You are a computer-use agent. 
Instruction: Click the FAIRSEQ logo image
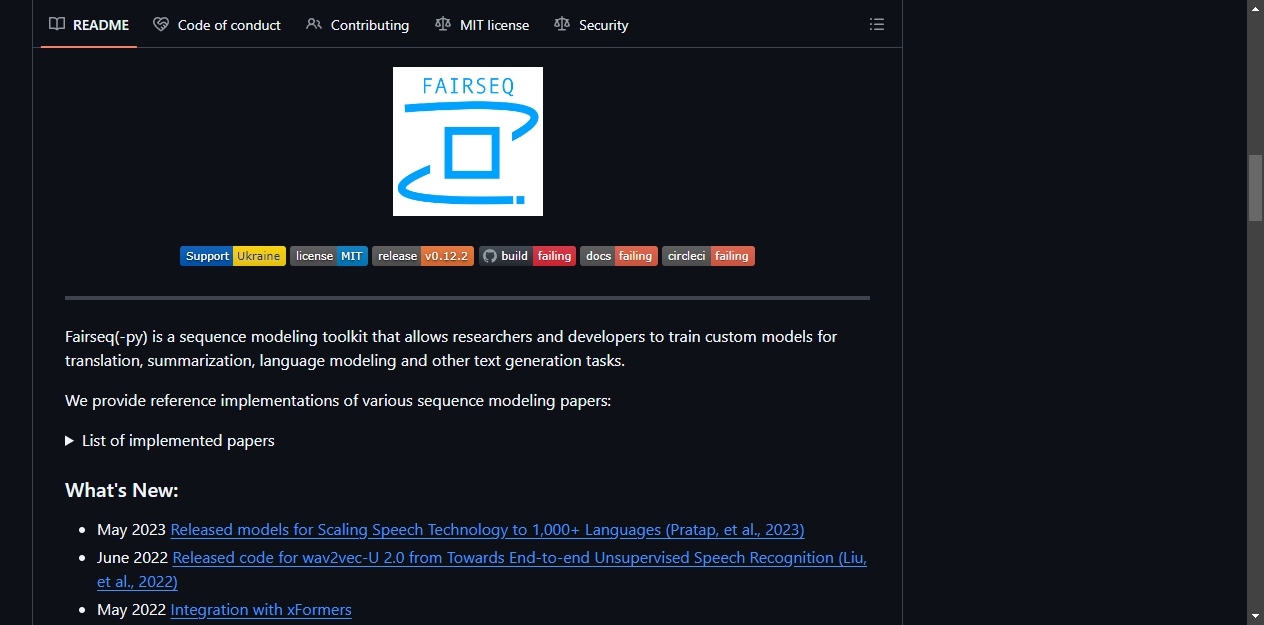[468, 141]
